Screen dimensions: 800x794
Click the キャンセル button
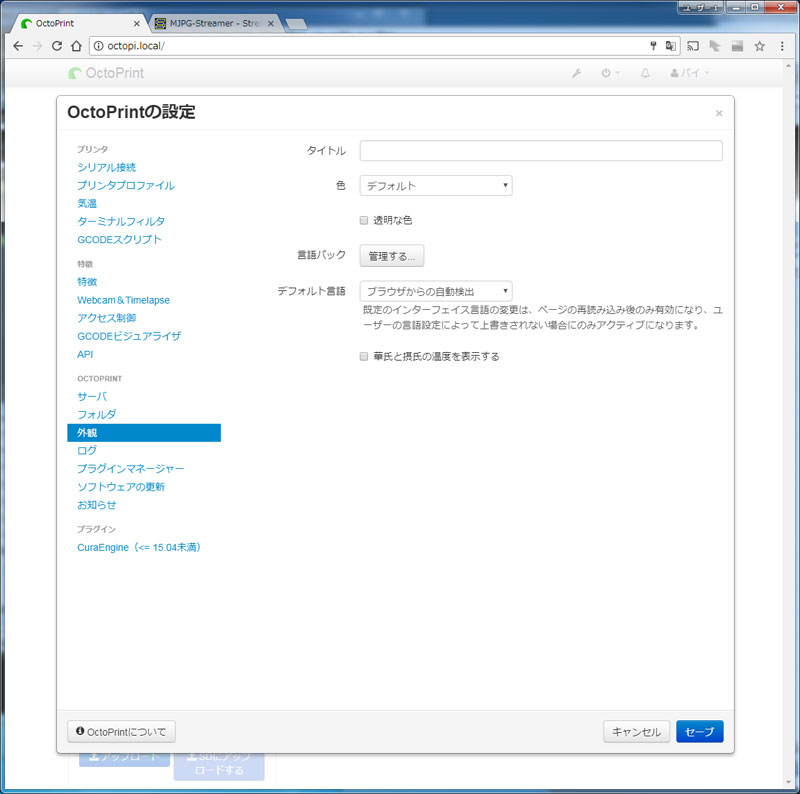[636, 732]
